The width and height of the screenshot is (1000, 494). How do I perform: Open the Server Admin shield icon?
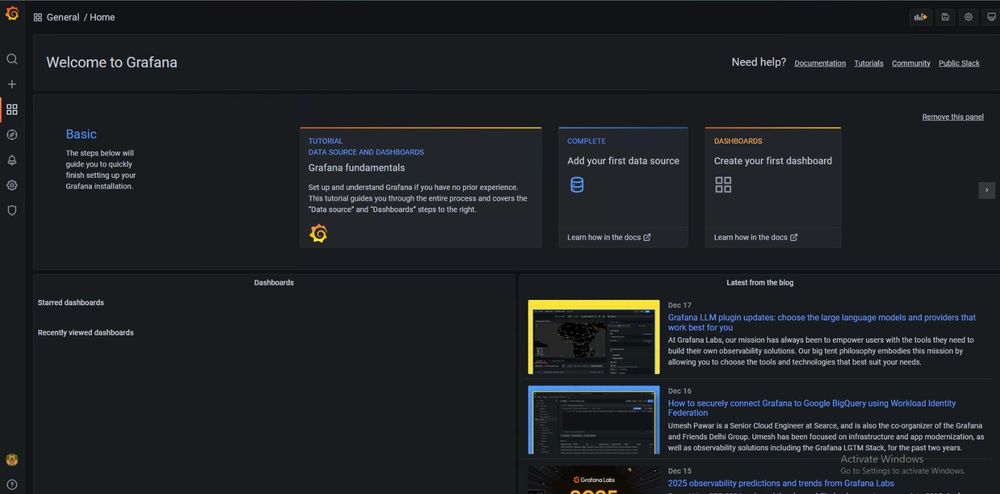point(11,210)
